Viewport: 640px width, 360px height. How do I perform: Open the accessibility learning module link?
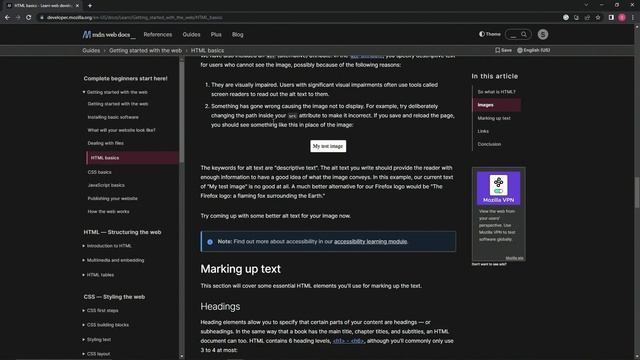tap(371, 242)
